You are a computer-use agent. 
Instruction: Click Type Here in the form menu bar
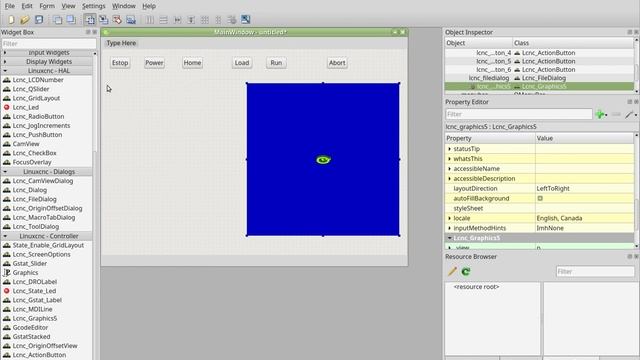(121, 43)
